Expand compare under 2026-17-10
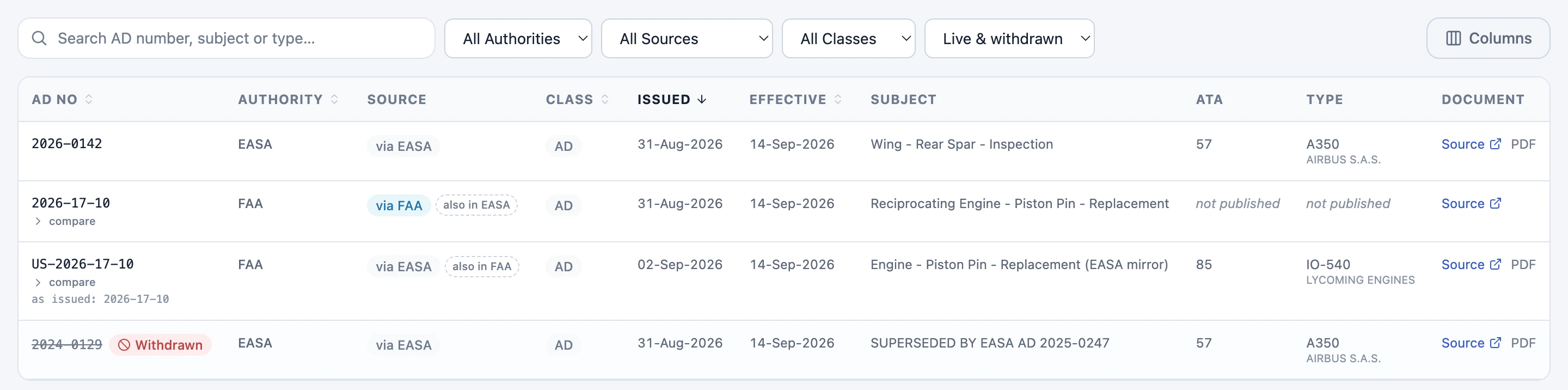 [x=65, y=221]
